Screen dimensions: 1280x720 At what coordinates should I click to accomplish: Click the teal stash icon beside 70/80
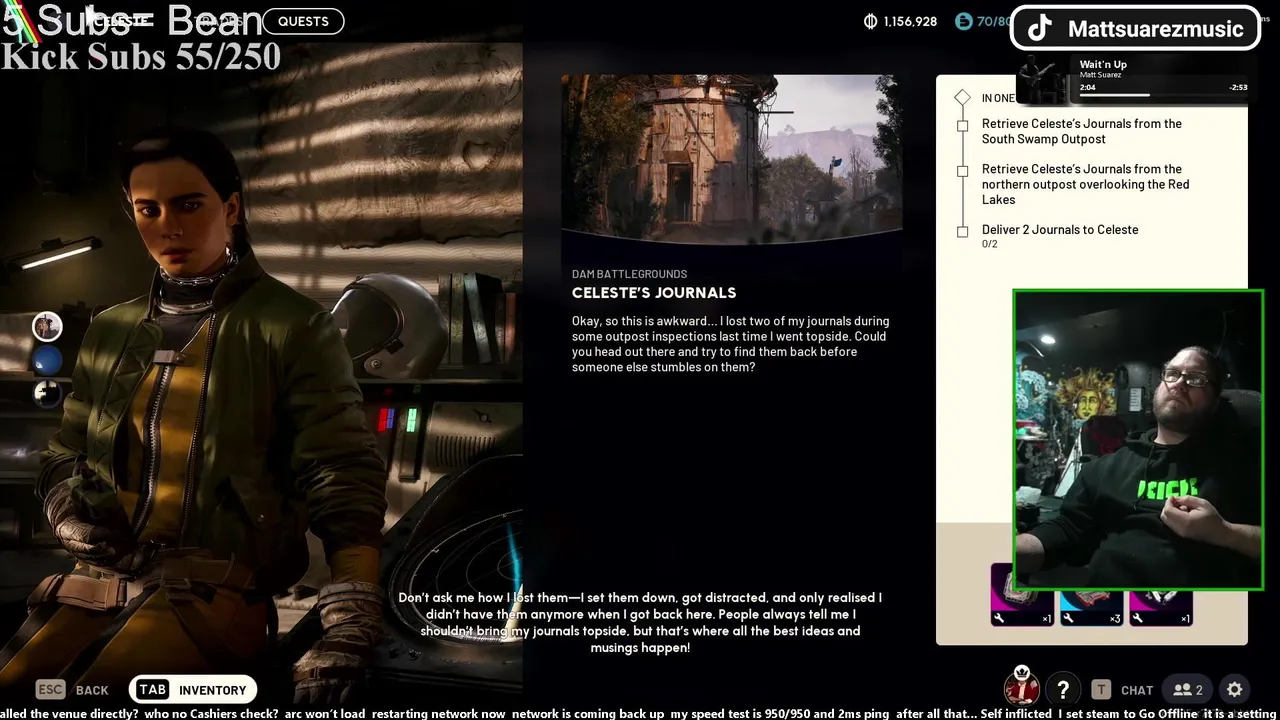(x=963, y=21)
